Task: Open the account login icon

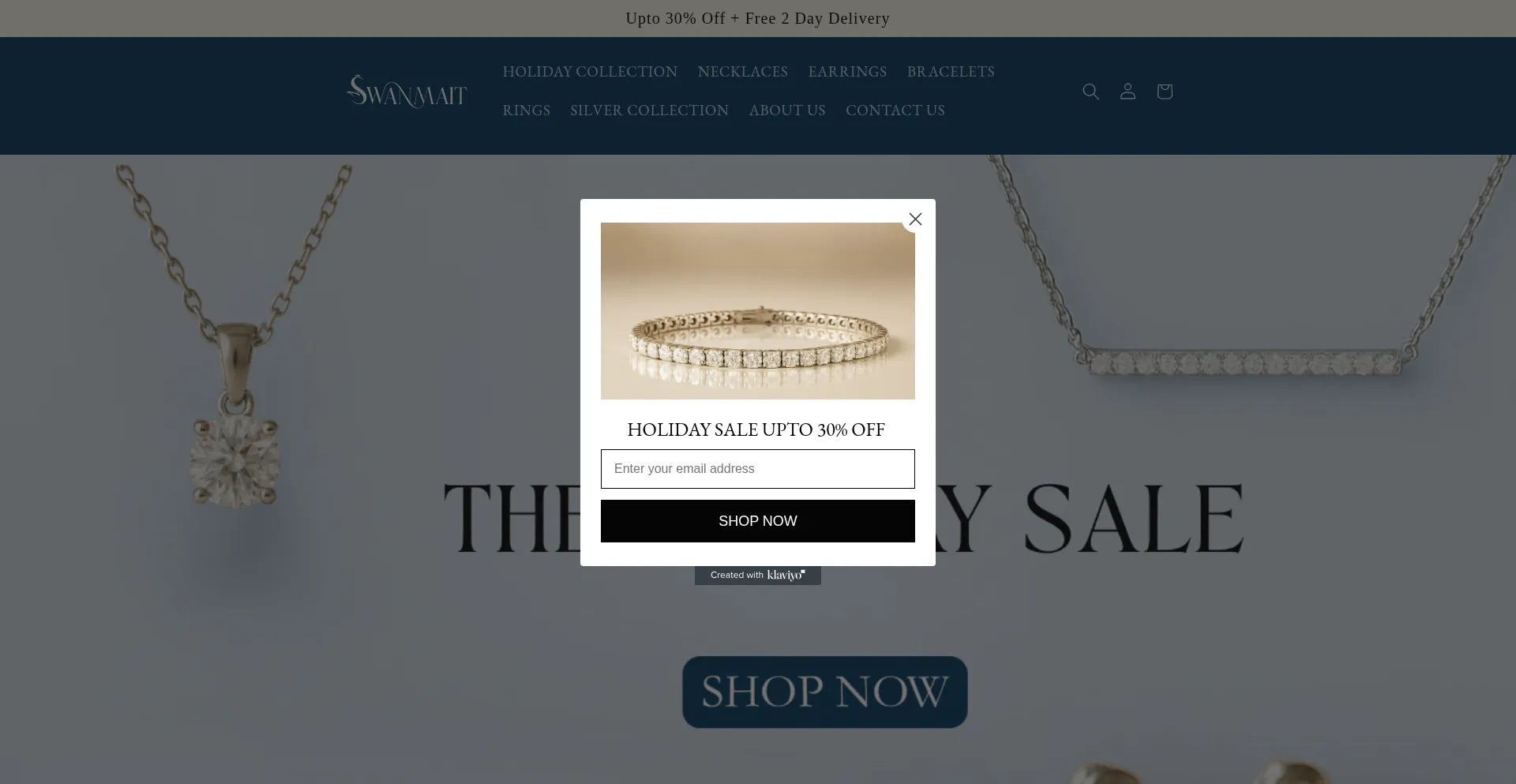Action: click(1128, 92)
